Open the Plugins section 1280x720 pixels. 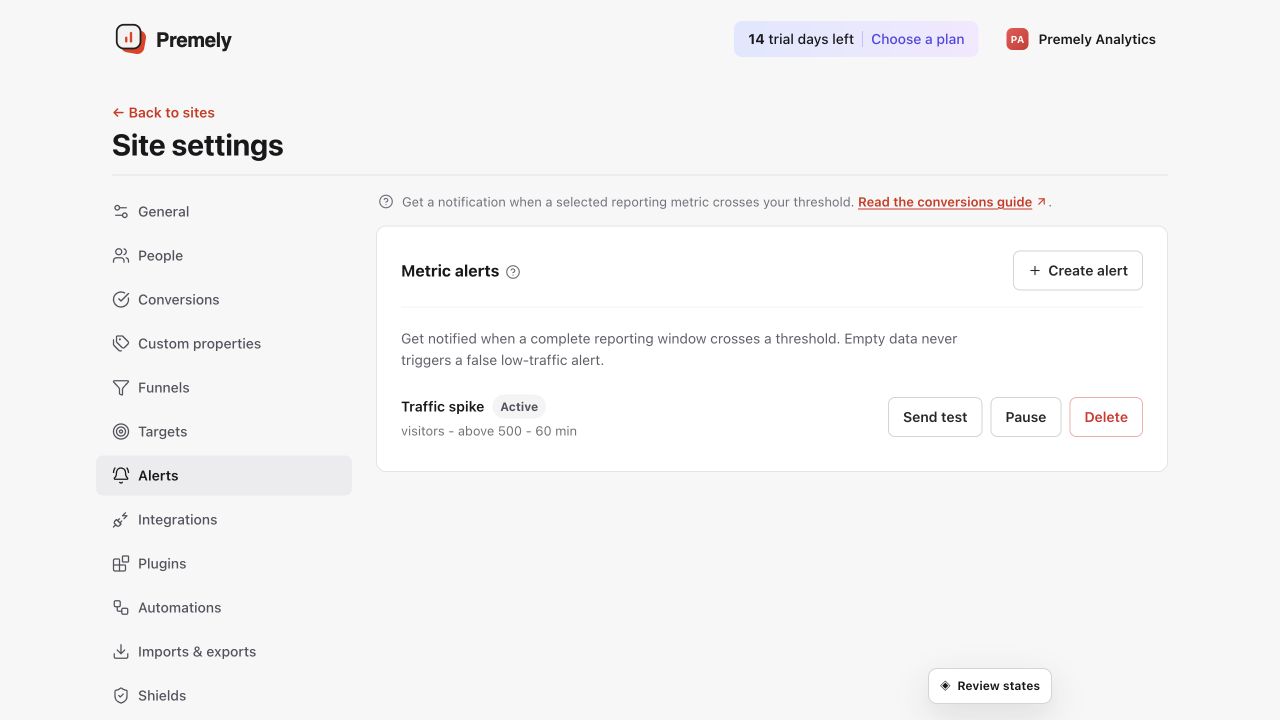[224, 564]
